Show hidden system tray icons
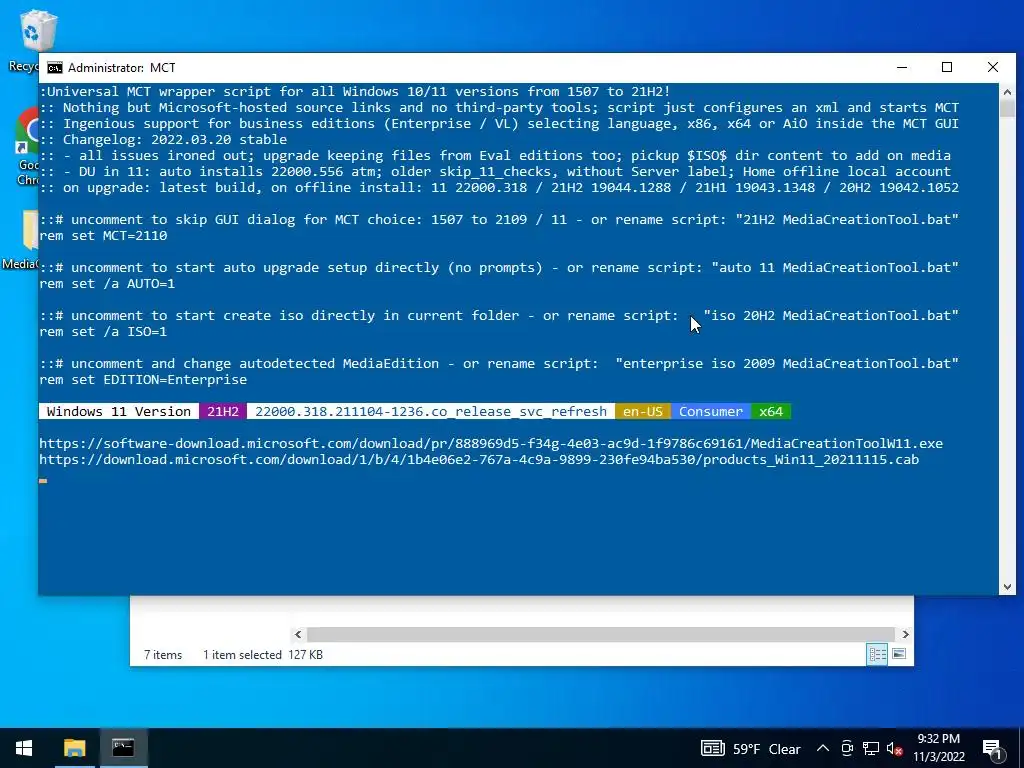 point(823,748)
